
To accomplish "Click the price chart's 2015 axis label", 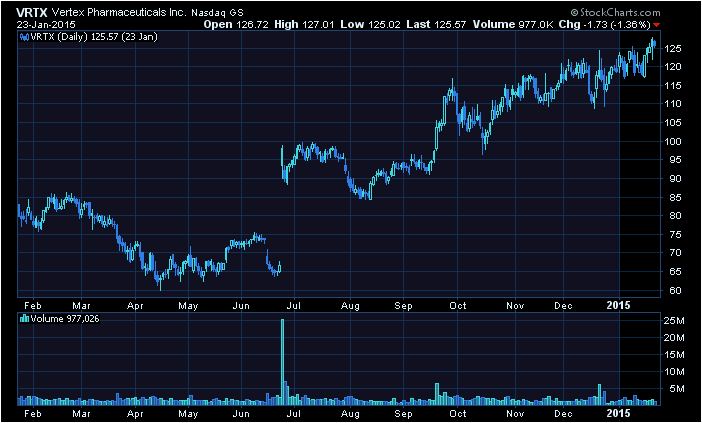I will [619, 305].
